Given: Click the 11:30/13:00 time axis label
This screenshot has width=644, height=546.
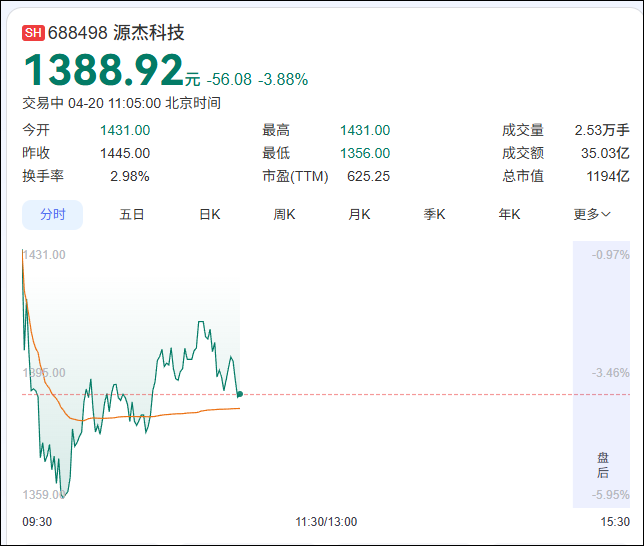Looking at the screenshot, I should (x=326, y=522).
